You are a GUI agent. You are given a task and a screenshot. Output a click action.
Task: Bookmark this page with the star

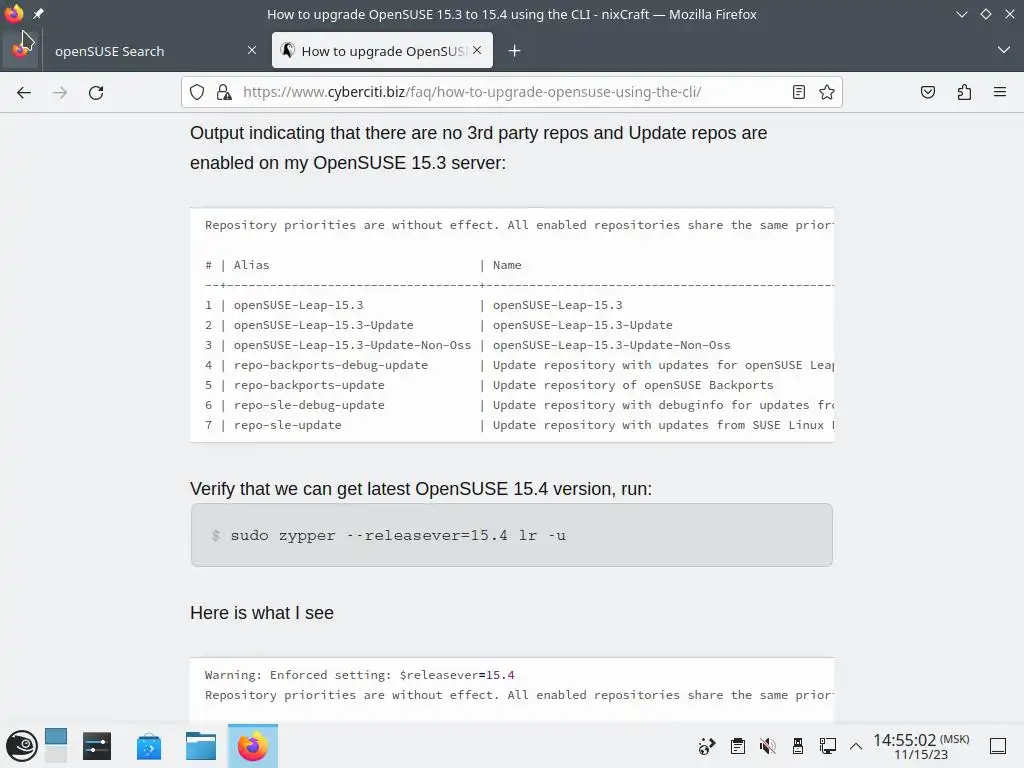point(827,92)
